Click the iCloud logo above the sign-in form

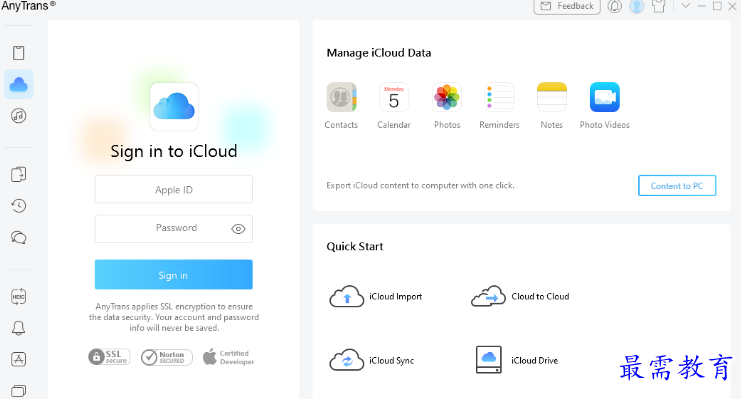point(174,106)
